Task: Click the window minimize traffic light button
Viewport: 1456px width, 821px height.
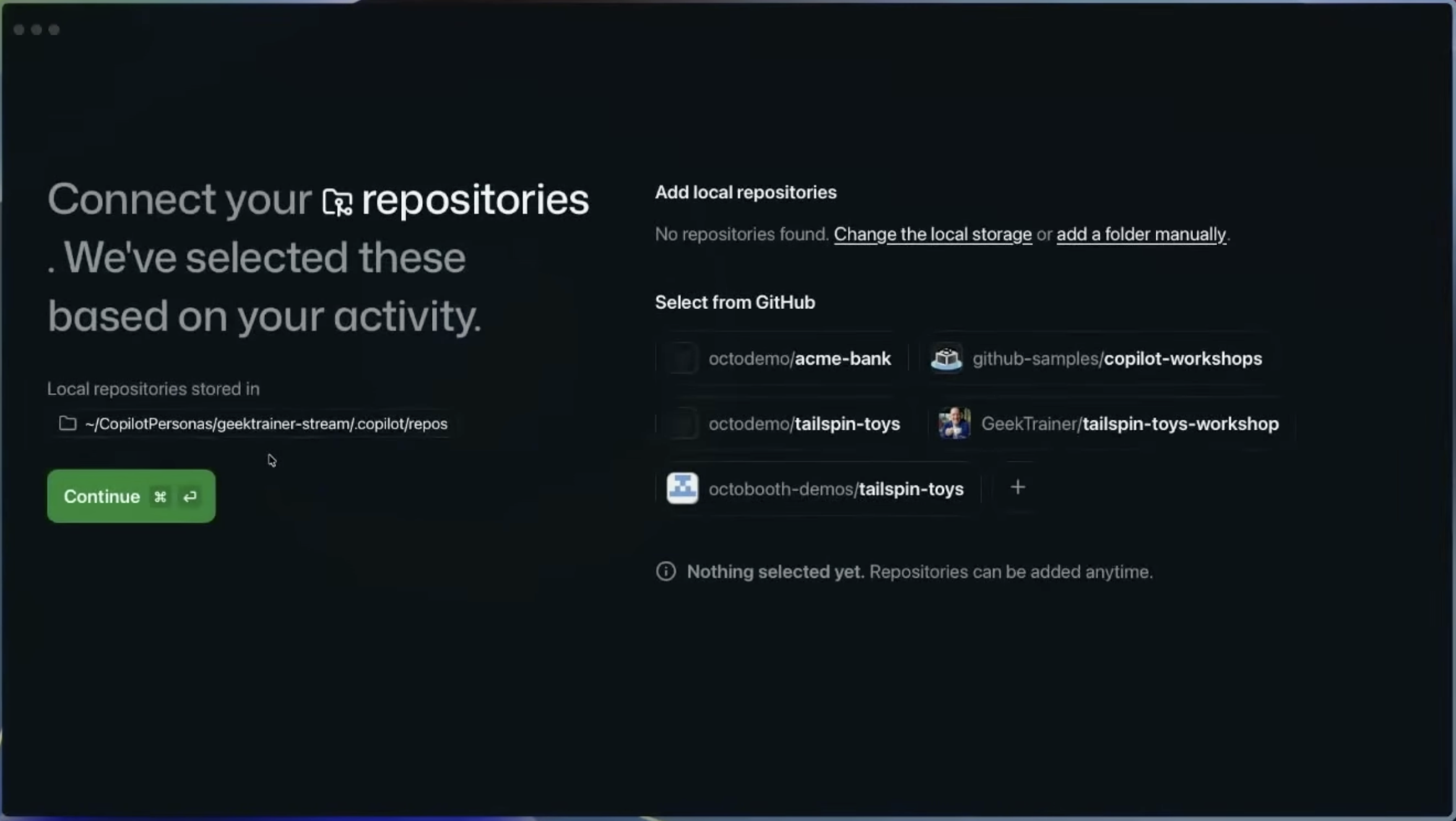Action: 37,30
